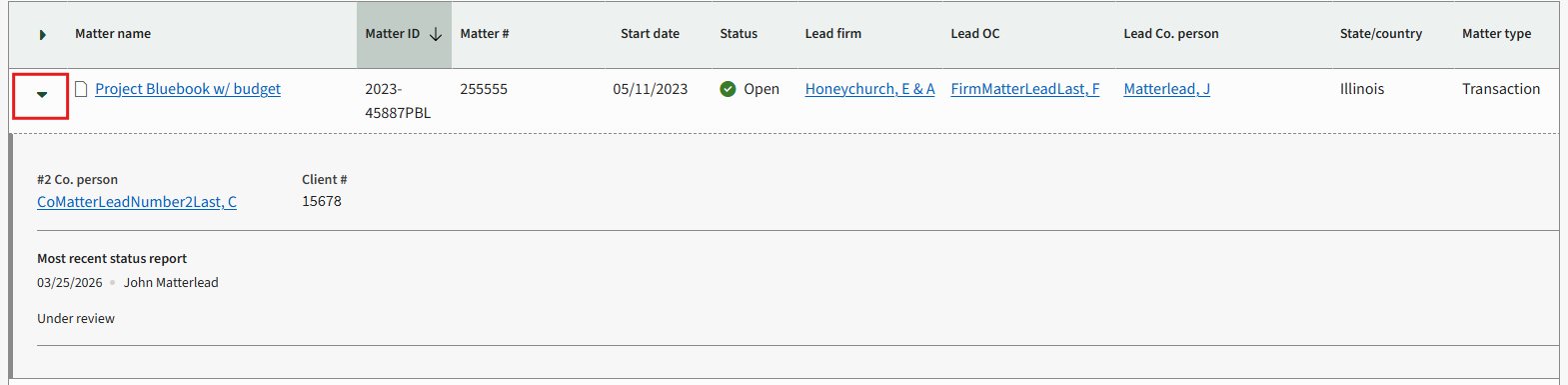Select client number 15678
1568x385 pixels.
tap(322, 201)
